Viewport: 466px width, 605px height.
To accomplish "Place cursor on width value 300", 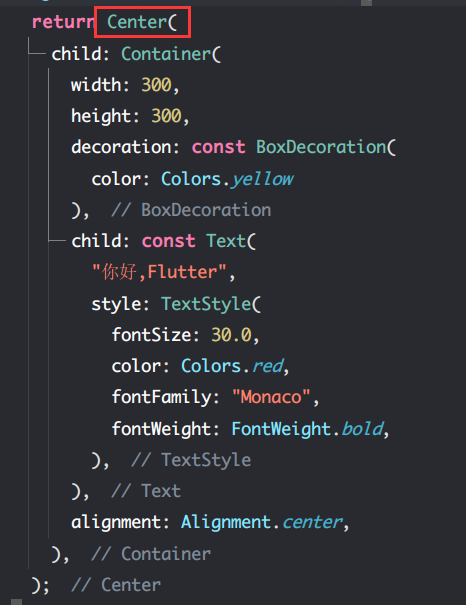I will pos(156,85).
